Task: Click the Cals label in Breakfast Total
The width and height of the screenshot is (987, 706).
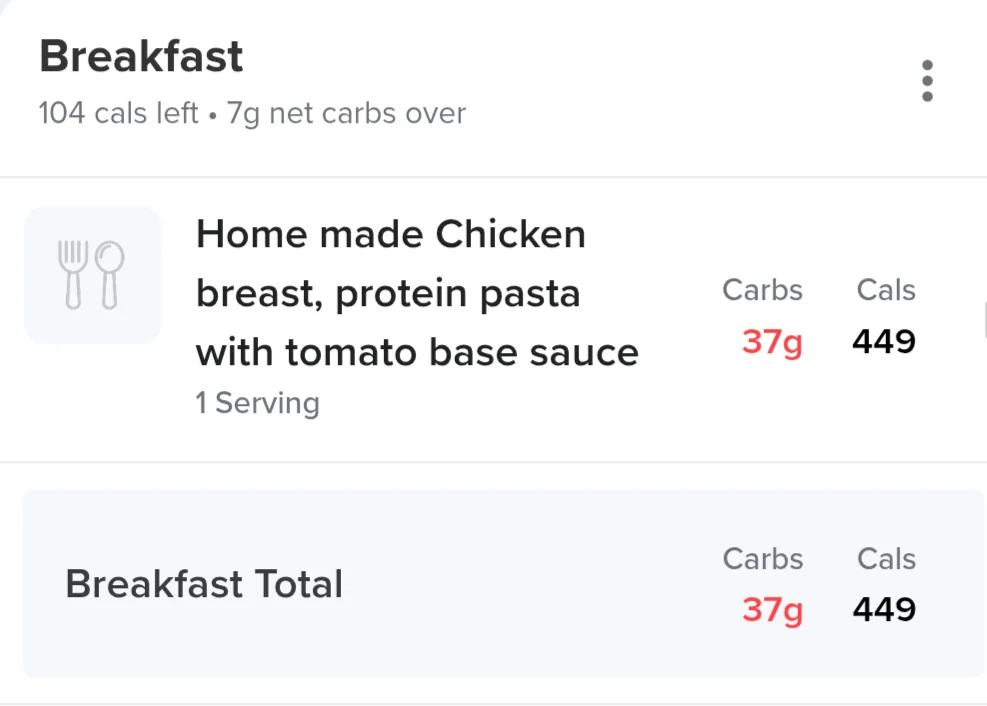Action: (886, 559)
